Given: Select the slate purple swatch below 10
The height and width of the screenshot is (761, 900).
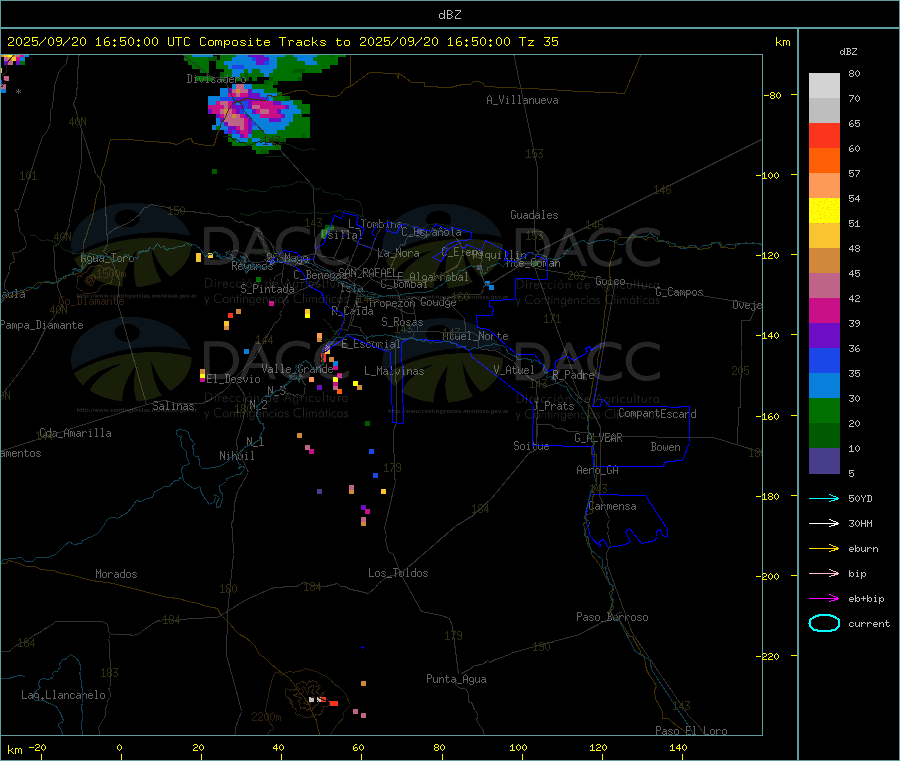Looking at the screenshot, I should click(x=824, y=460).
